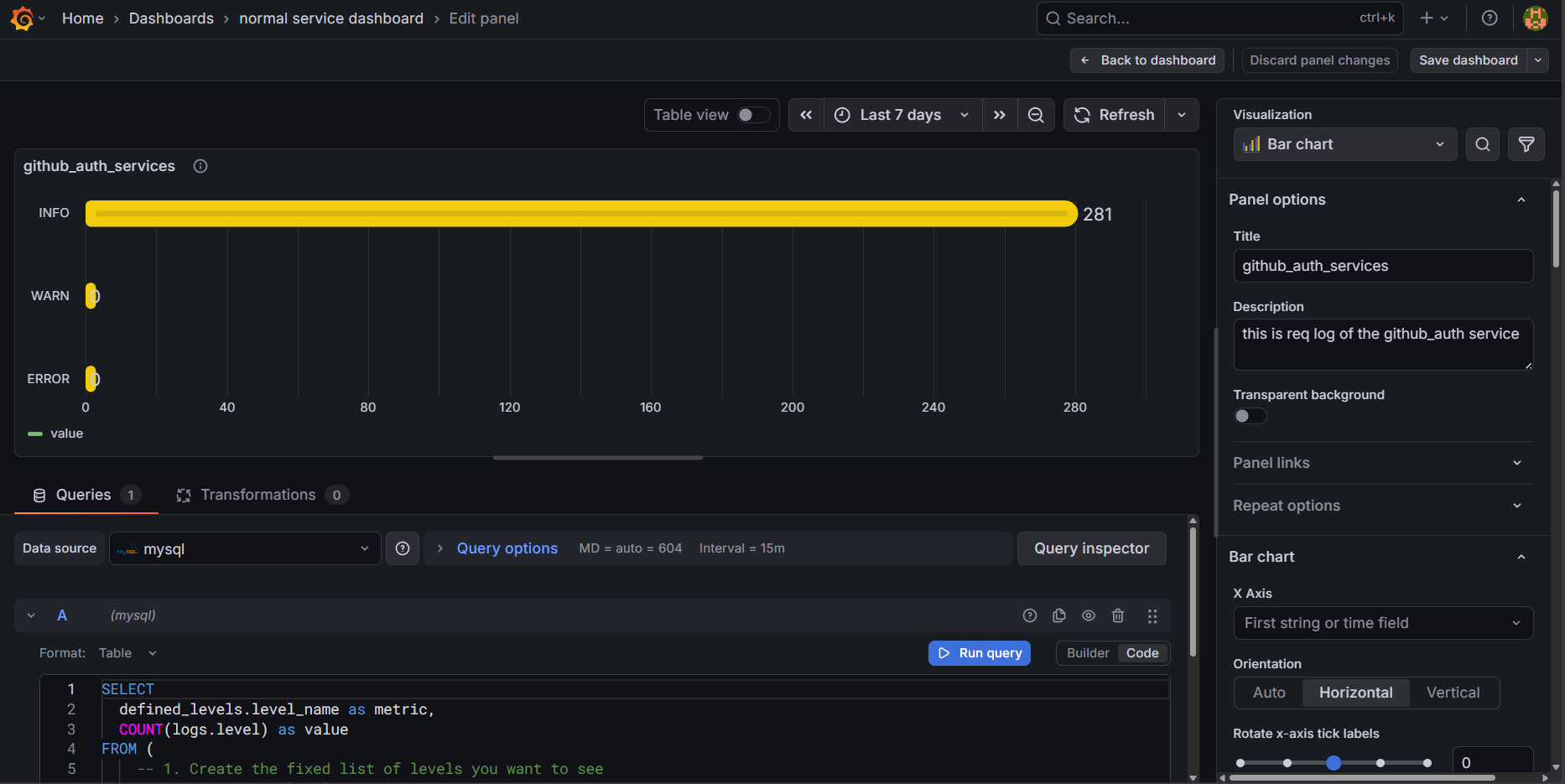Choose Horizontal orientation
1565x784 pixels.
[x=1356, y=693]
